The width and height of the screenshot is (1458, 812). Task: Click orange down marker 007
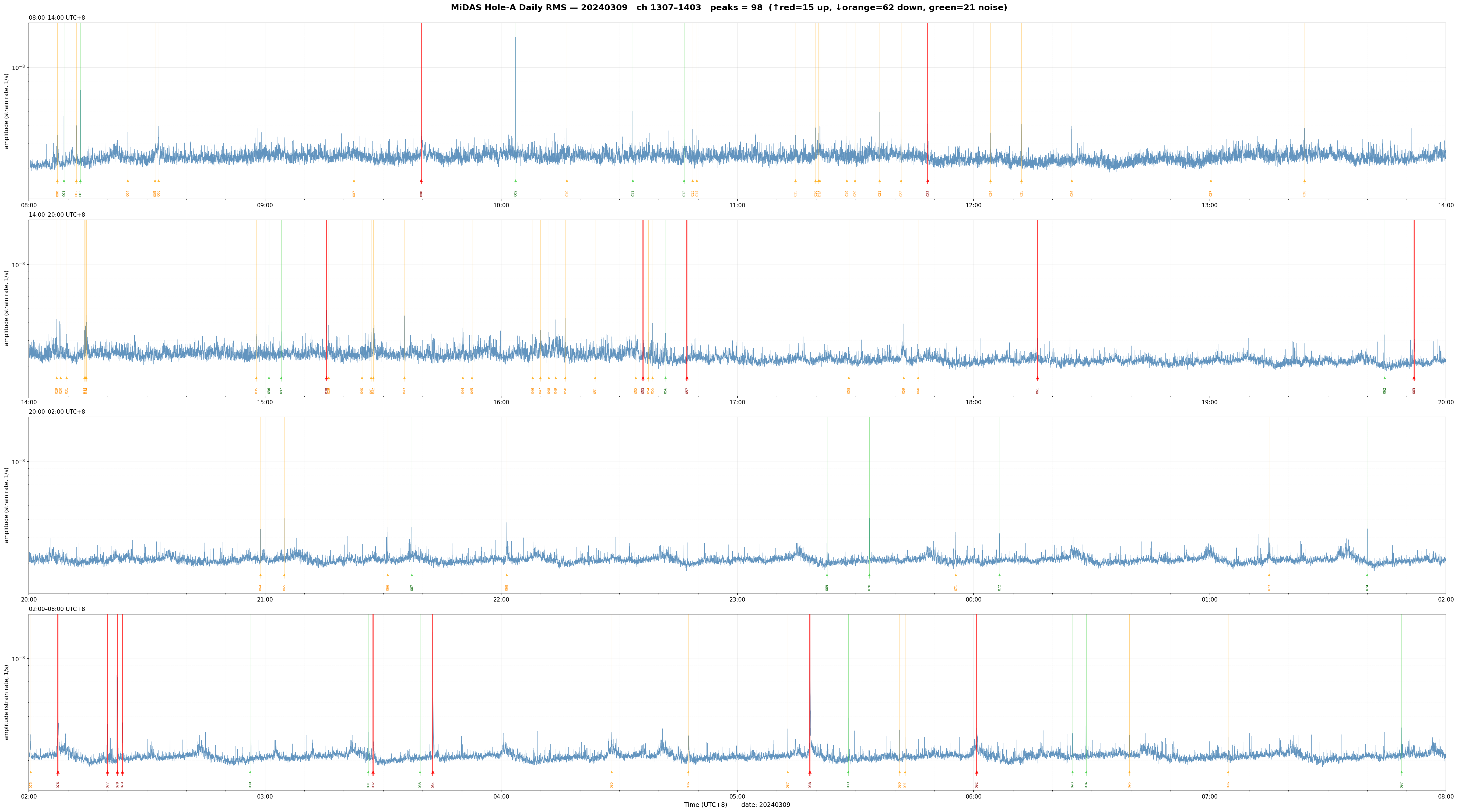[x=354, y=181]
